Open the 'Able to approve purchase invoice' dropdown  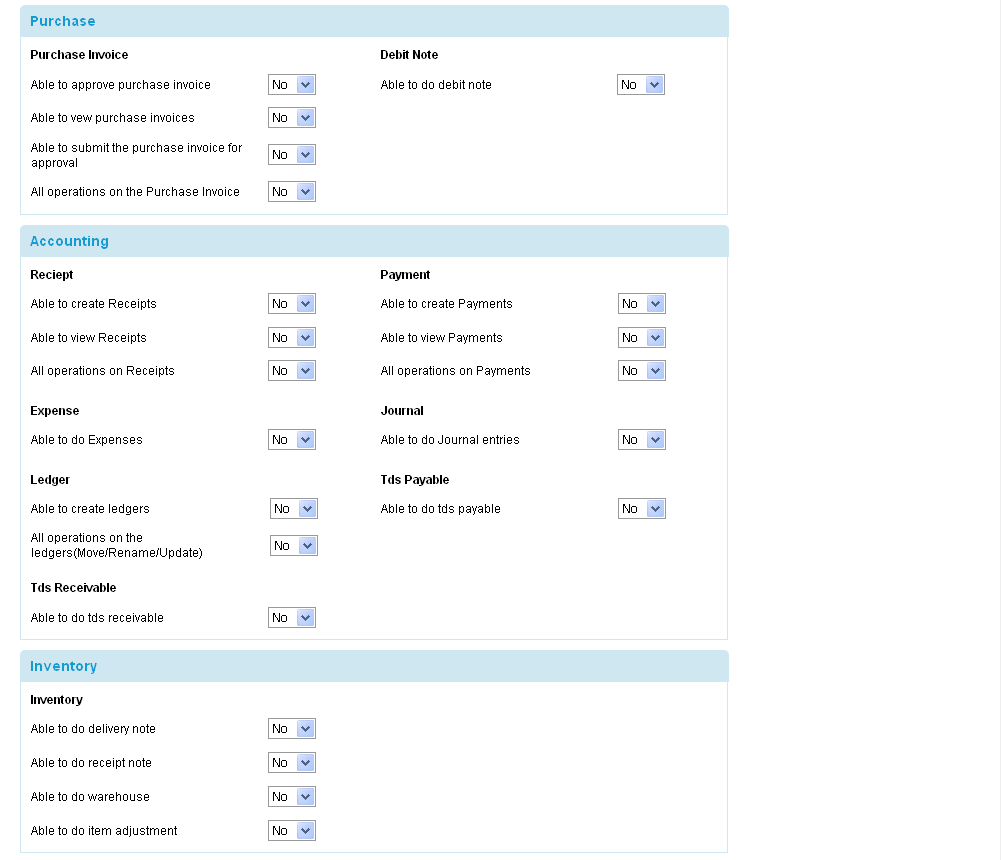[x=291, y=84]
